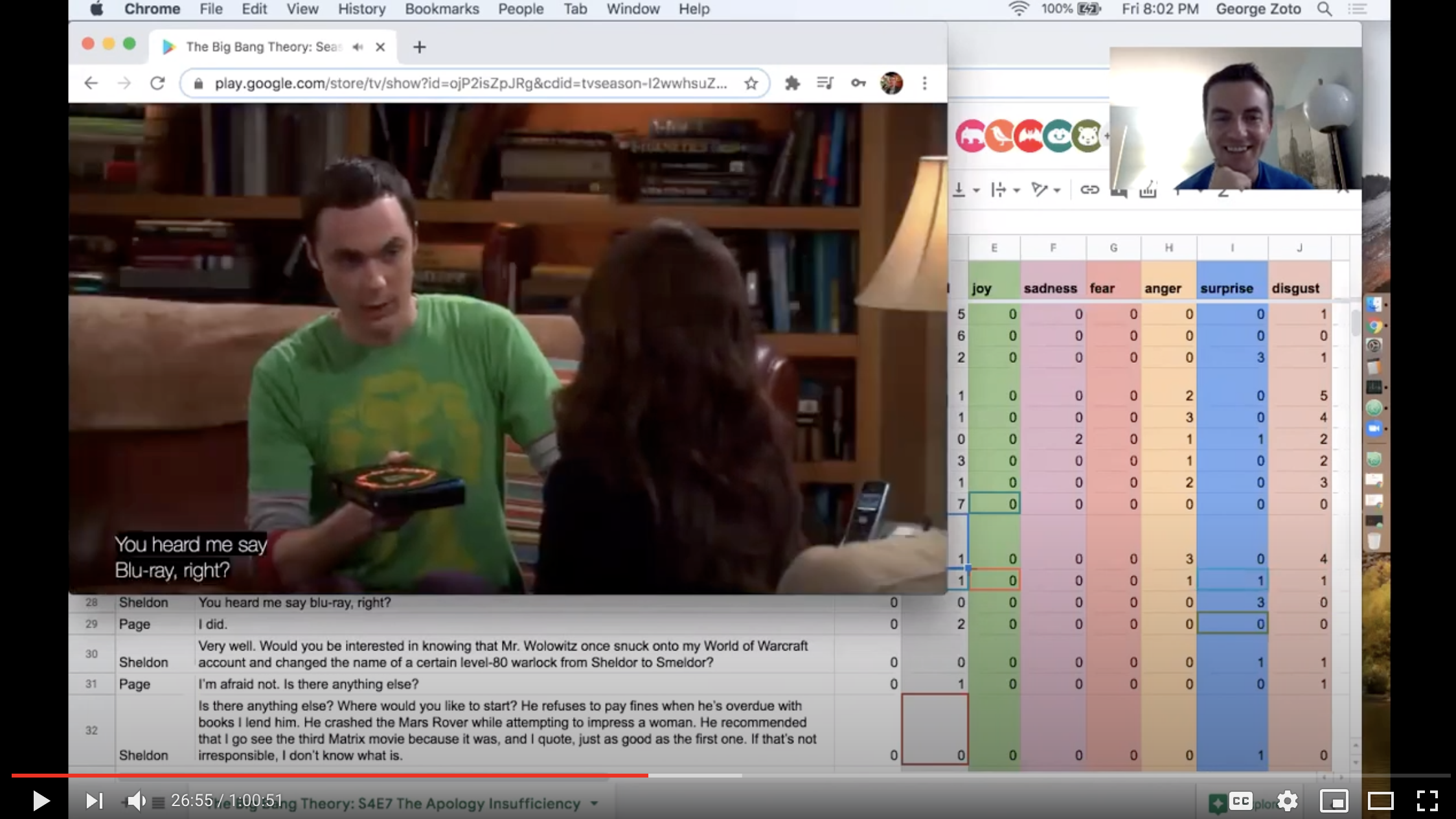The image size is (1456, 819).
Task: Open Chrome extensions puzzle icon
Action: (791, 84)
